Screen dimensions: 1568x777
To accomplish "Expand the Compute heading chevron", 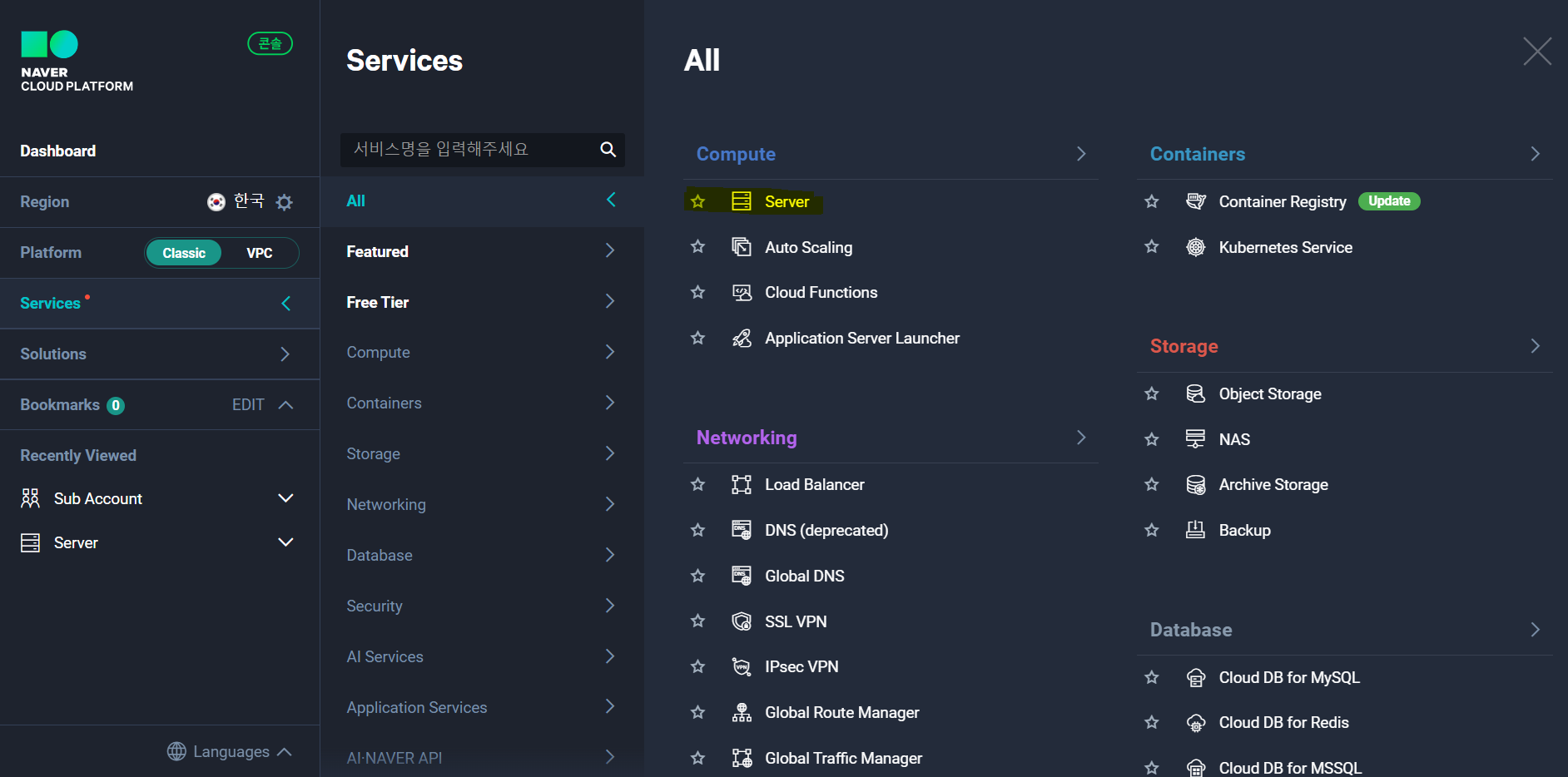I will [1081, 154].
